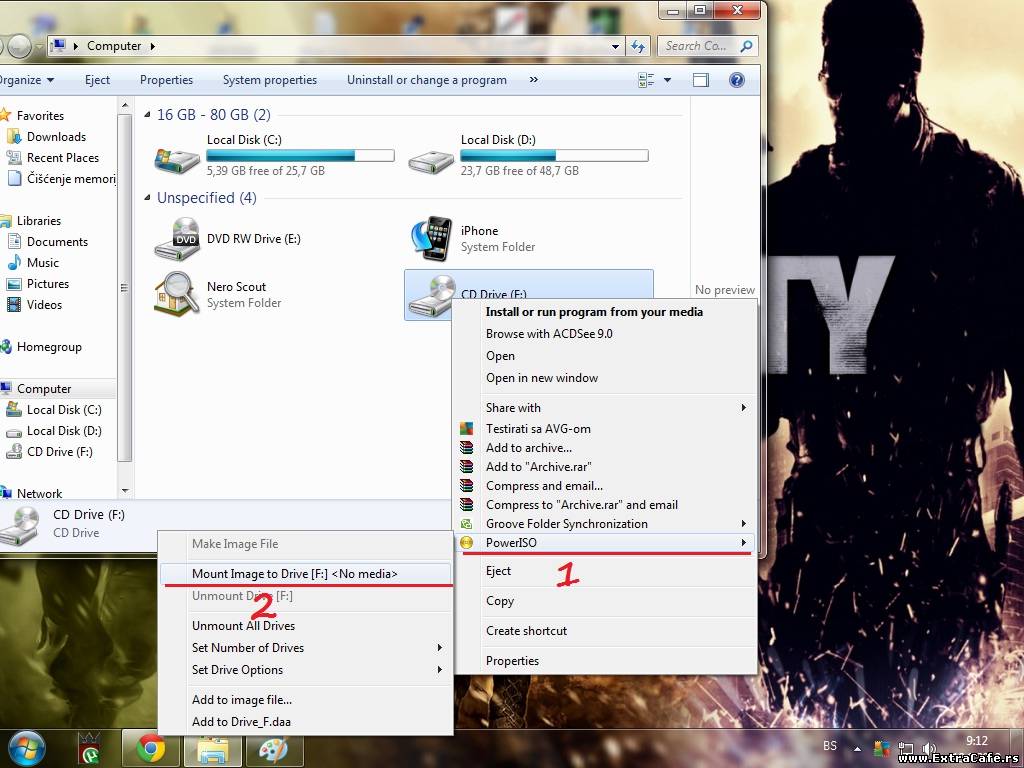Click into the Search Computer field
Image resolution: width=1024 pixels, height=768 pixels.
pyautogui.click(x=696, y=46)
